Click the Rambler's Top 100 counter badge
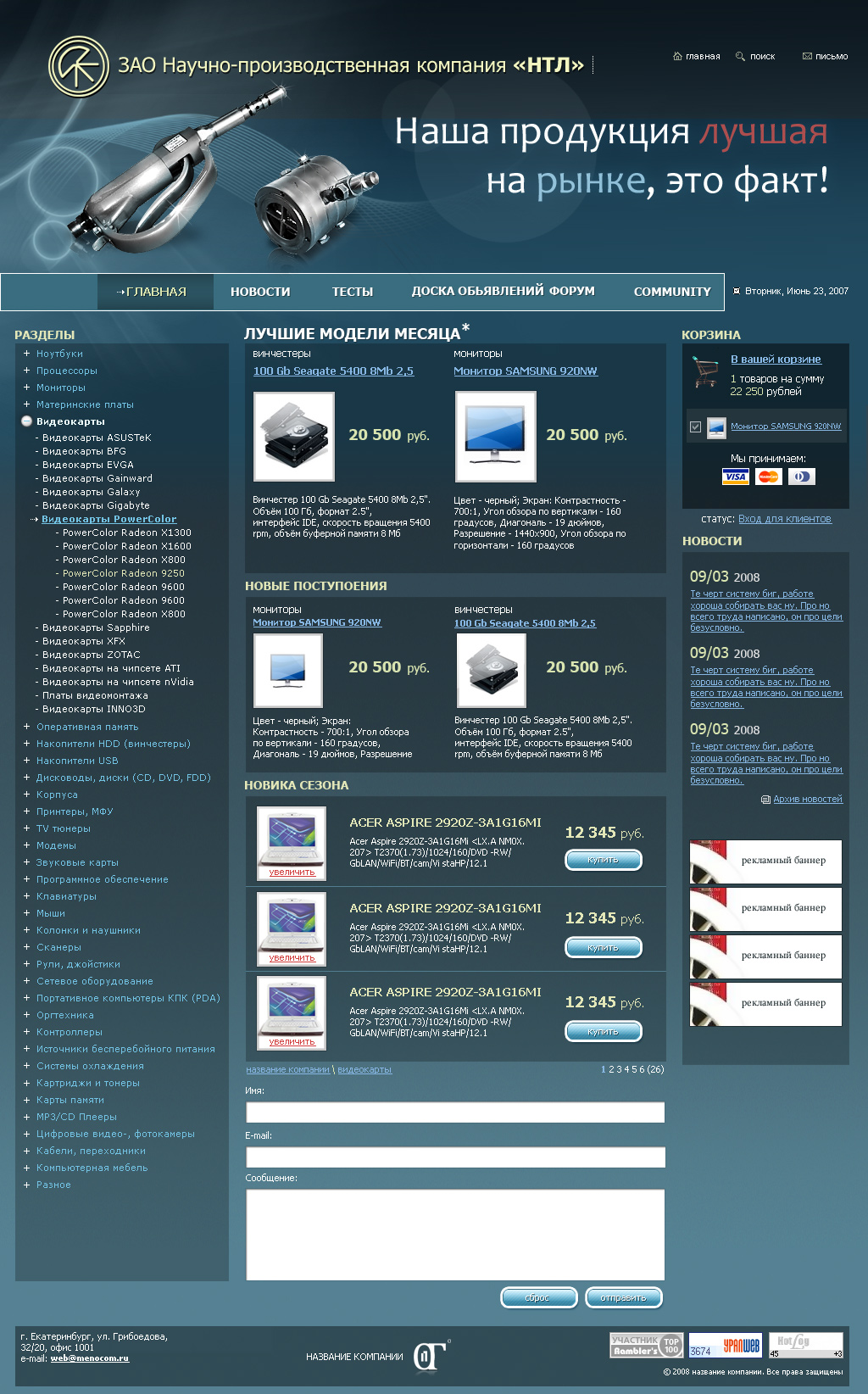This screenshot has width=868, height=1394. coord(647,1345)
